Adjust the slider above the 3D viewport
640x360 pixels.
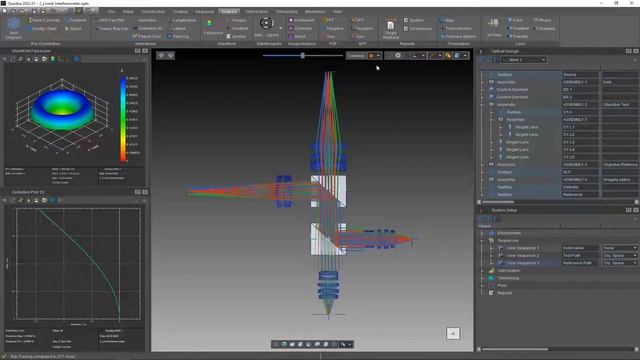[302, 56]
